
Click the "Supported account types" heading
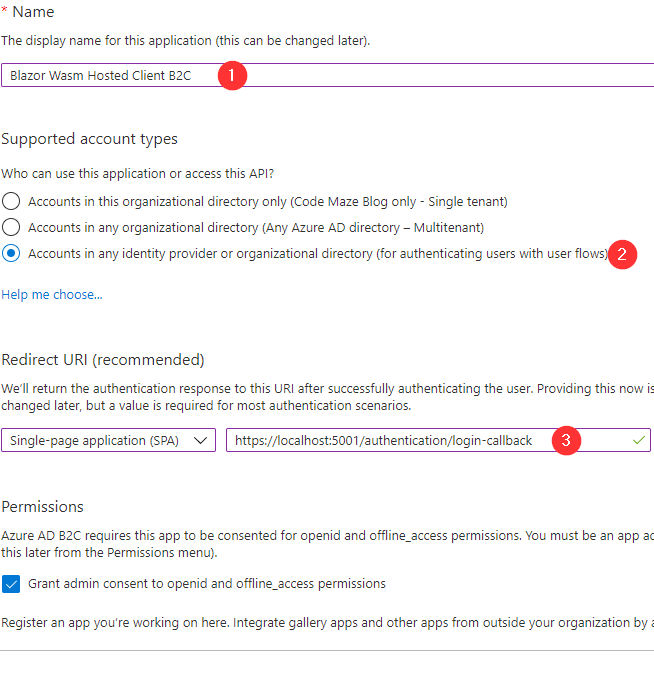[x=89, y=139]
